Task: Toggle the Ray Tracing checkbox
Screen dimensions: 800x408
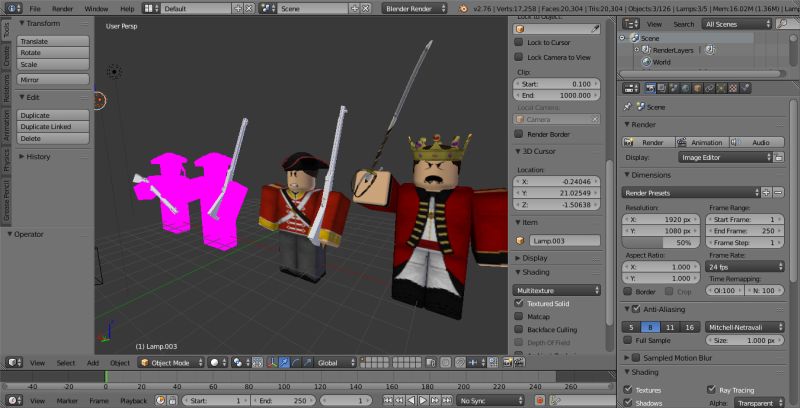Action: pyautogui.click(x=711, y=390)
